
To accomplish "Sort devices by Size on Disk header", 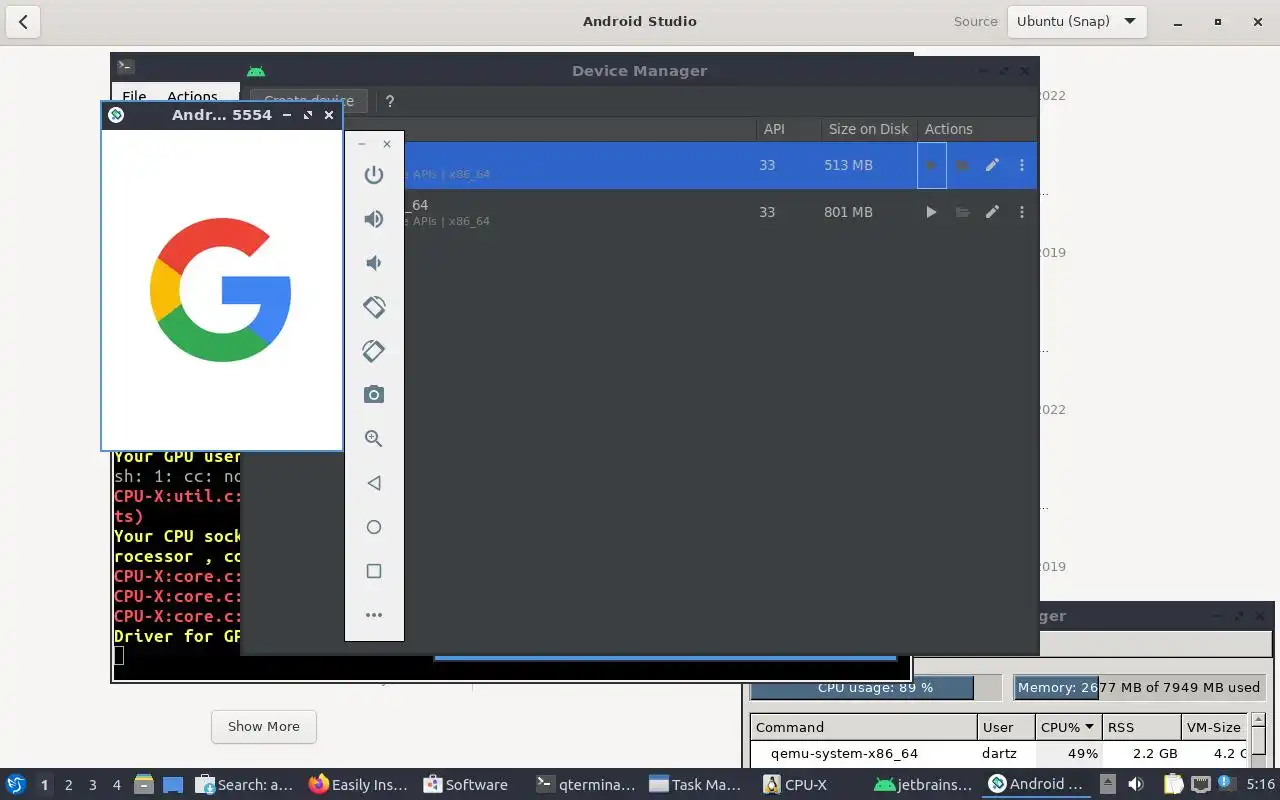I will pos(868,129).
